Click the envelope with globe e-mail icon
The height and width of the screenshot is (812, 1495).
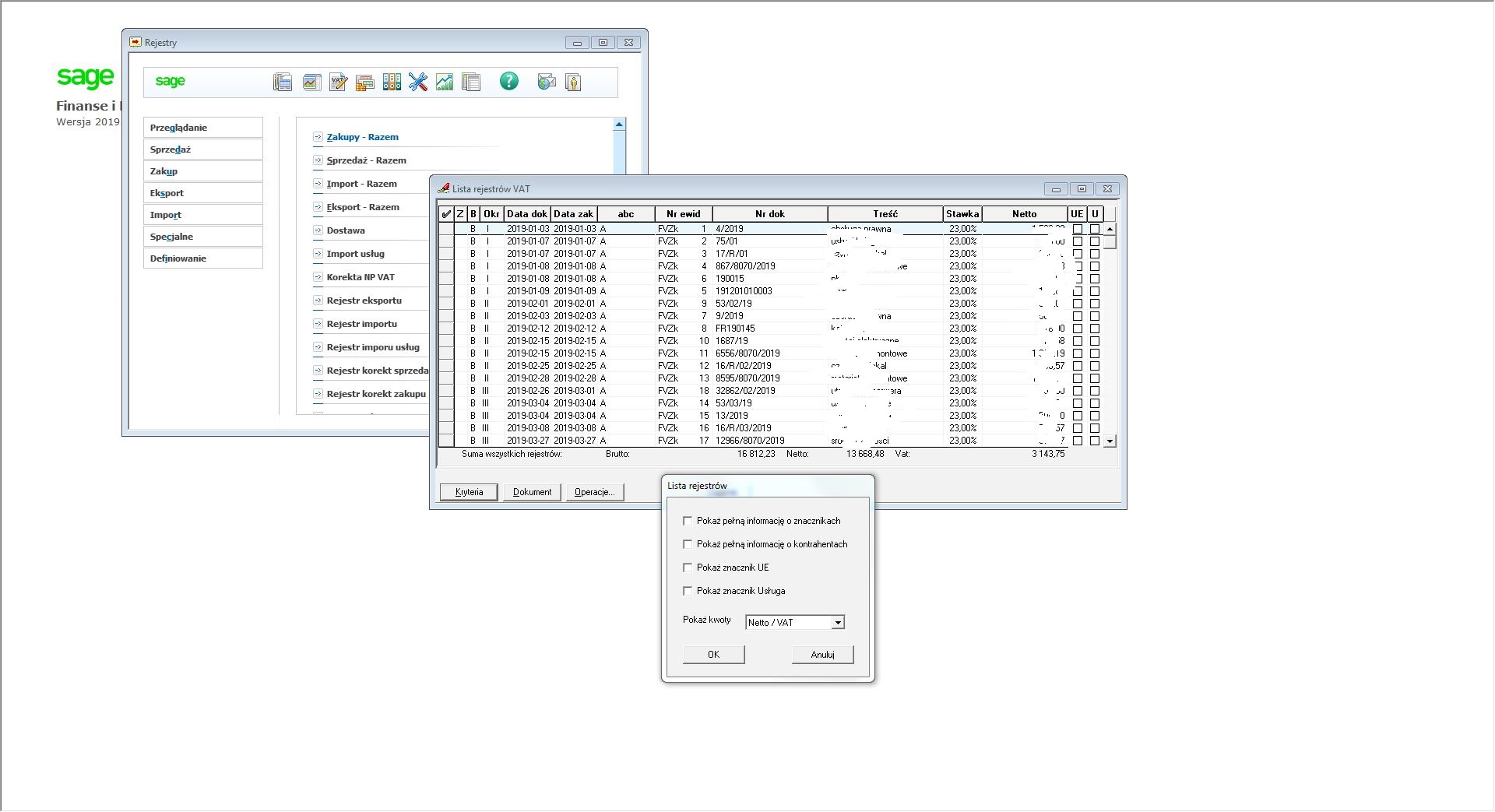click(547, 82)
